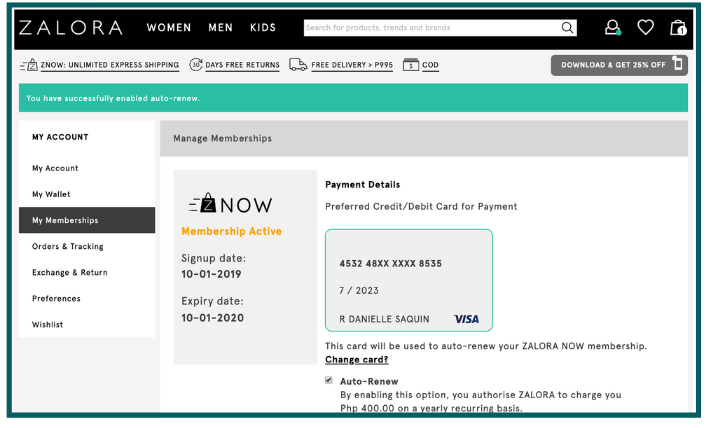Image resolution: width=710 pixels, height=428 pixels.
Task: Click the search magnifier icon
Action: pyautogui.click(x=567, y=28)
